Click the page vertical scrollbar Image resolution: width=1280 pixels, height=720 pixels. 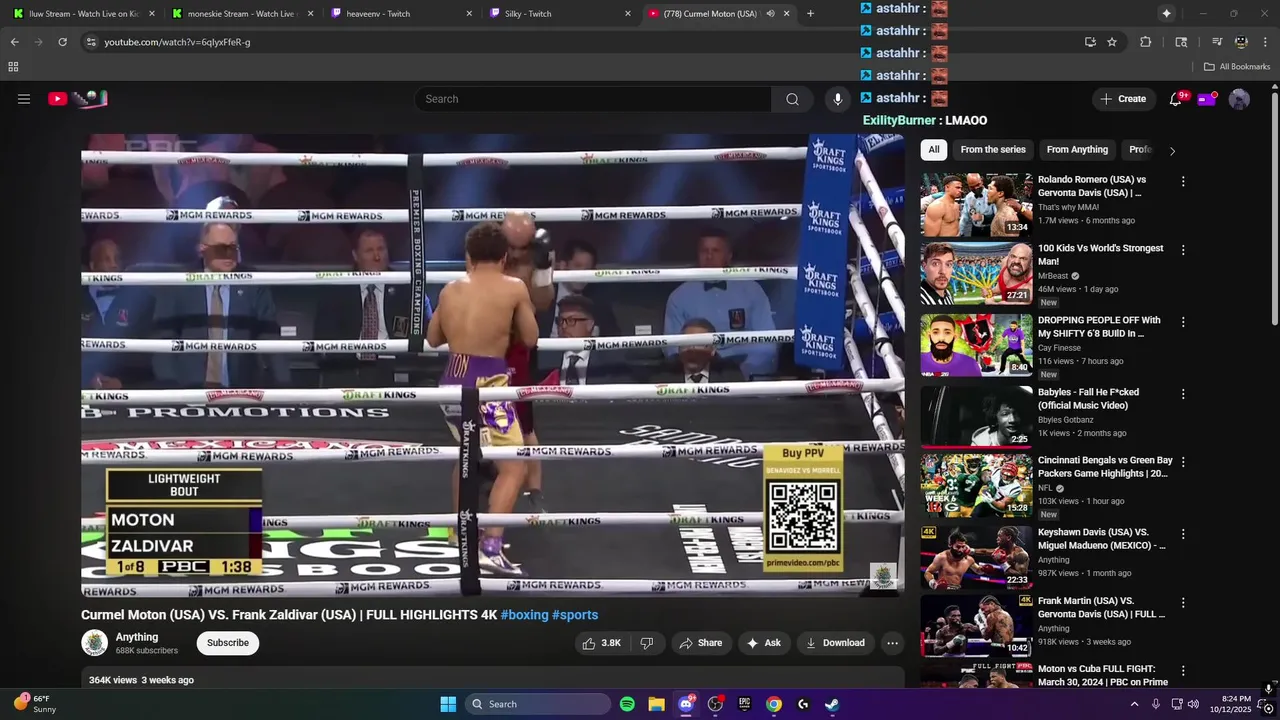1274,209
